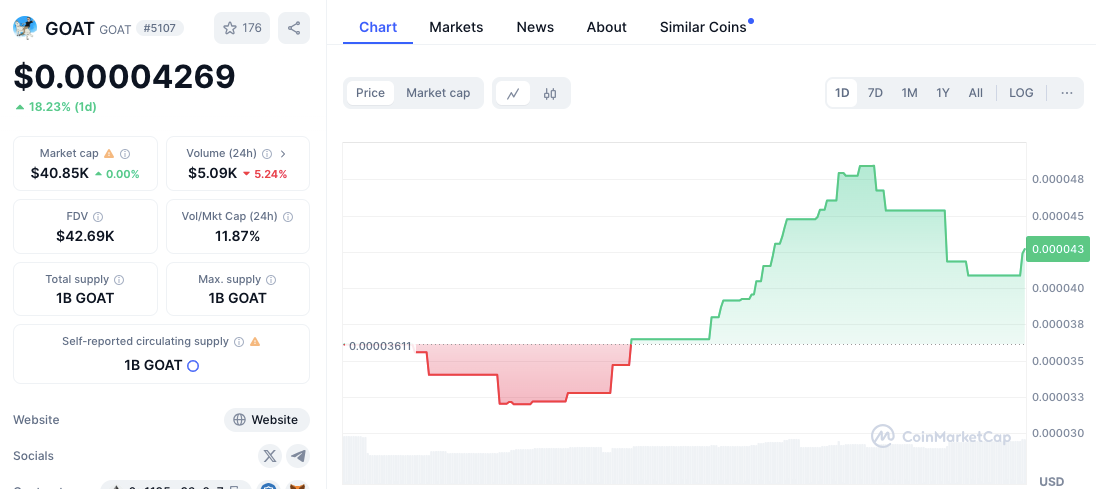Click the current price label 0.000043 on chart
Viewport: 1096px width, 489px height.
[1058, 249]
